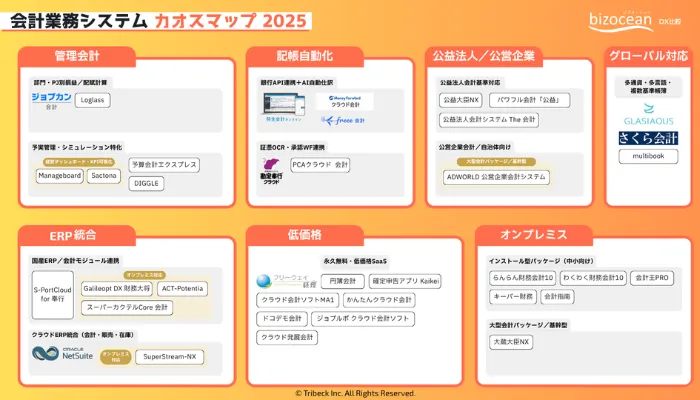Click the パワフル会計「公益」 box

529,100
